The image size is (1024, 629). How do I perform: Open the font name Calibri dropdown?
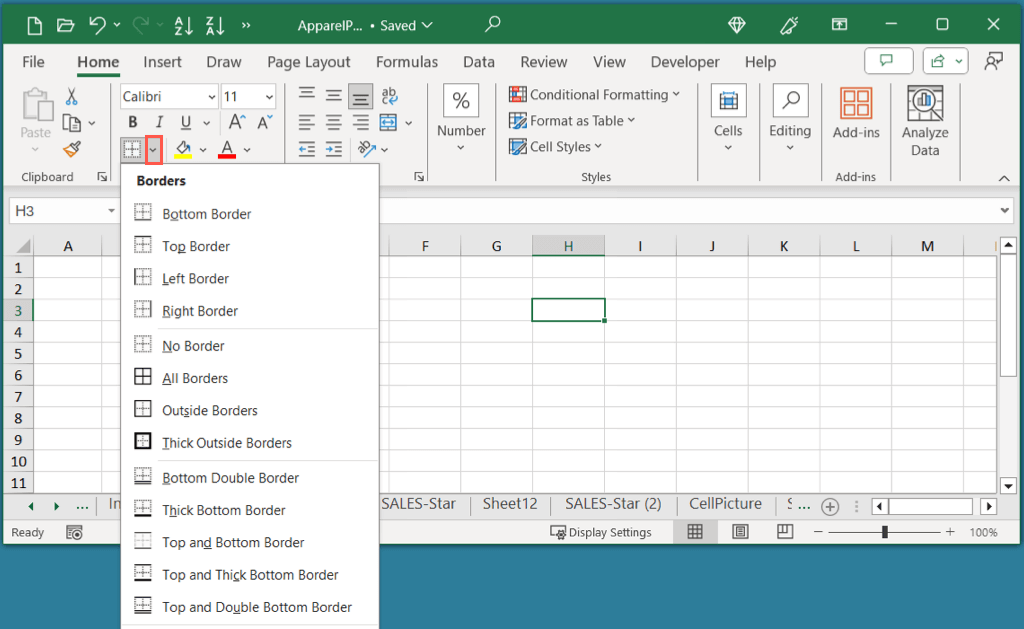click(x=211, y=97)
